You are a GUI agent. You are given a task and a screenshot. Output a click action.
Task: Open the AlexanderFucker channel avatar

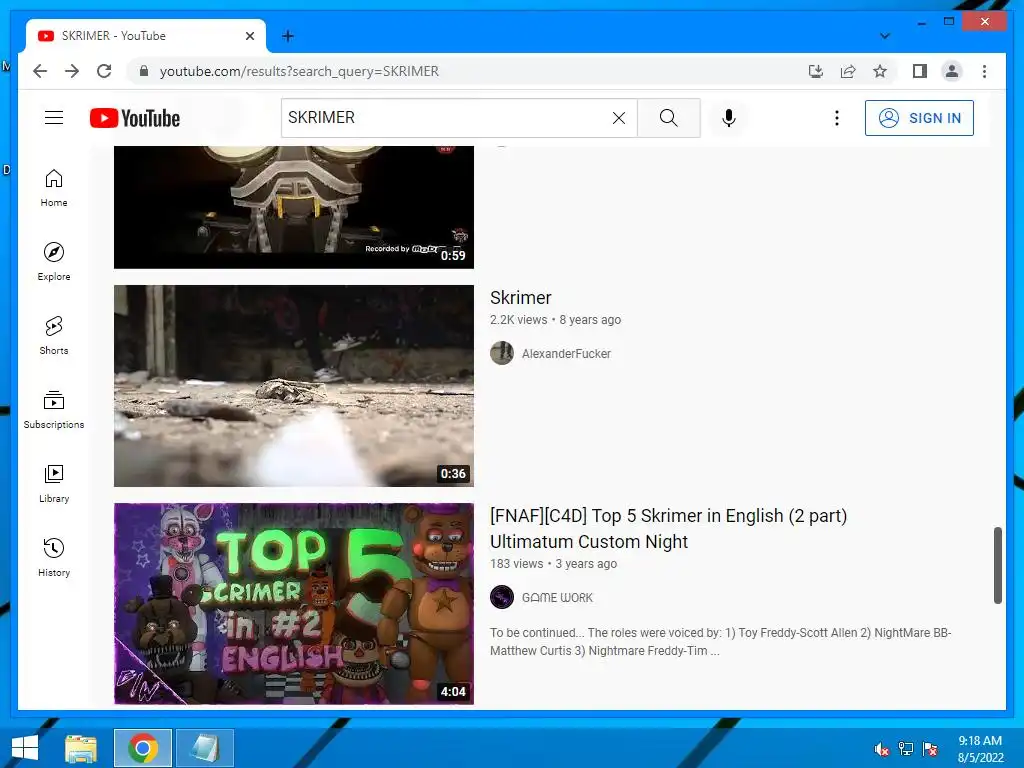point(502,353)
